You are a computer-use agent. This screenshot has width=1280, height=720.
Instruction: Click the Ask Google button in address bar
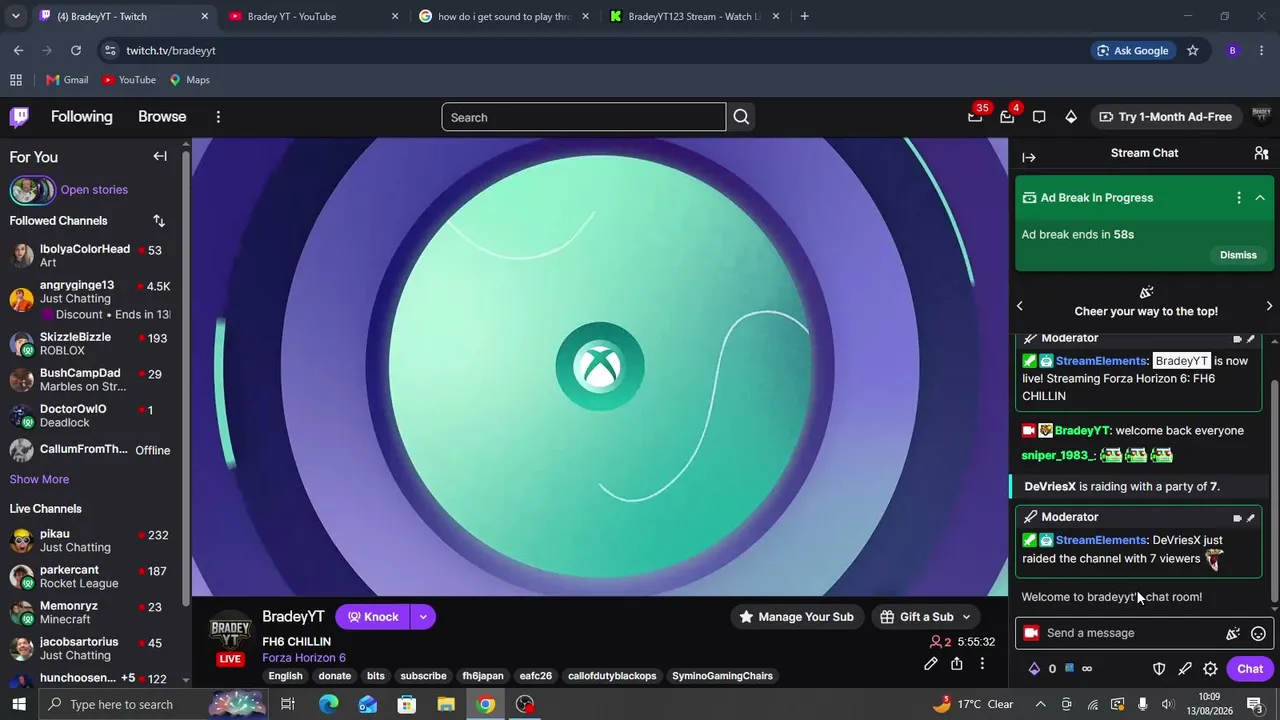(x=1133, y=51)
